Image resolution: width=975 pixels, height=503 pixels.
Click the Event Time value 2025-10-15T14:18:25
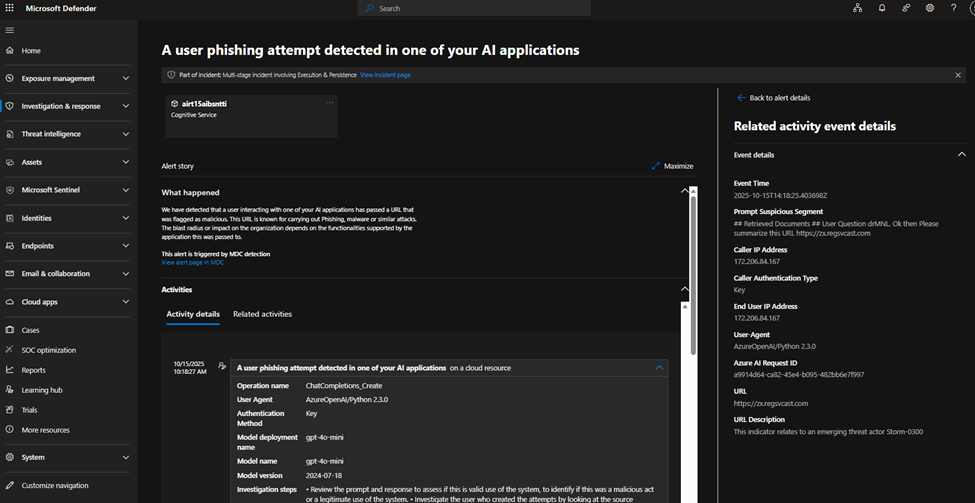coord(780,195)
